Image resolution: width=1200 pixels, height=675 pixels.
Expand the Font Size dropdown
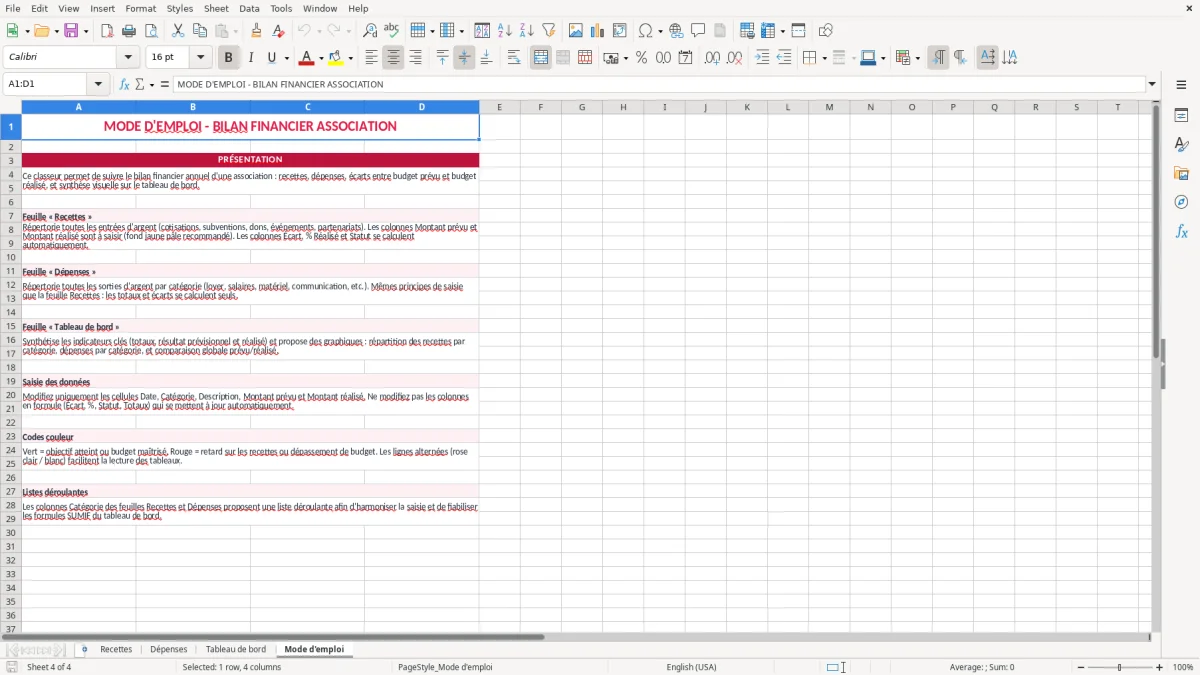(201, 58)
